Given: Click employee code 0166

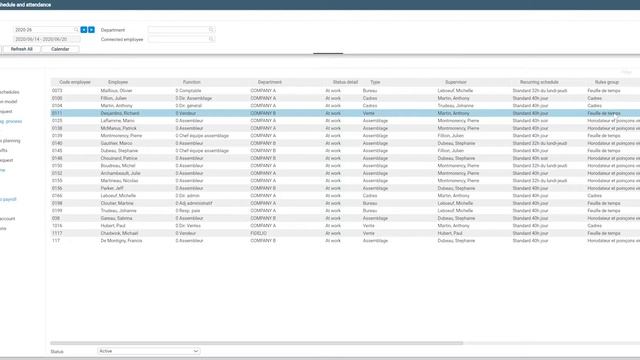Looking at the screenshot, I should [x=57, y=196].
